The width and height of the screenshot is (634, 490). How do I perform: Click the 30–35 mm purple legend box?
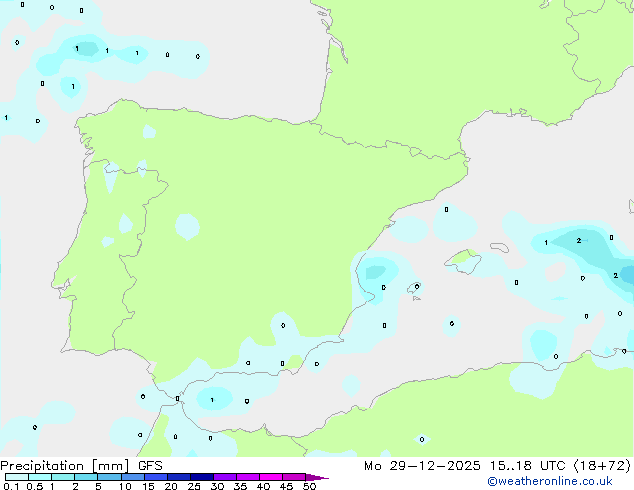pyautogui.click(x=224, y=477)
